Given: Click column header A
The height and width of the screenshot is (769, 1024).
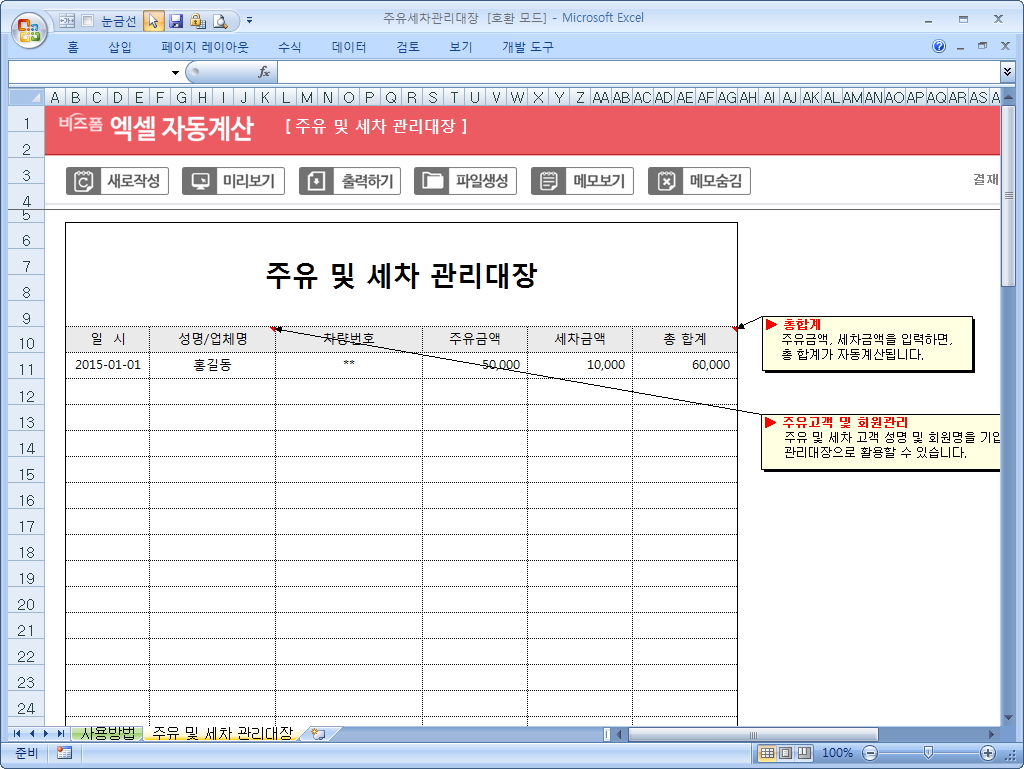Looking at the screenshot, I should pos(55,97).
